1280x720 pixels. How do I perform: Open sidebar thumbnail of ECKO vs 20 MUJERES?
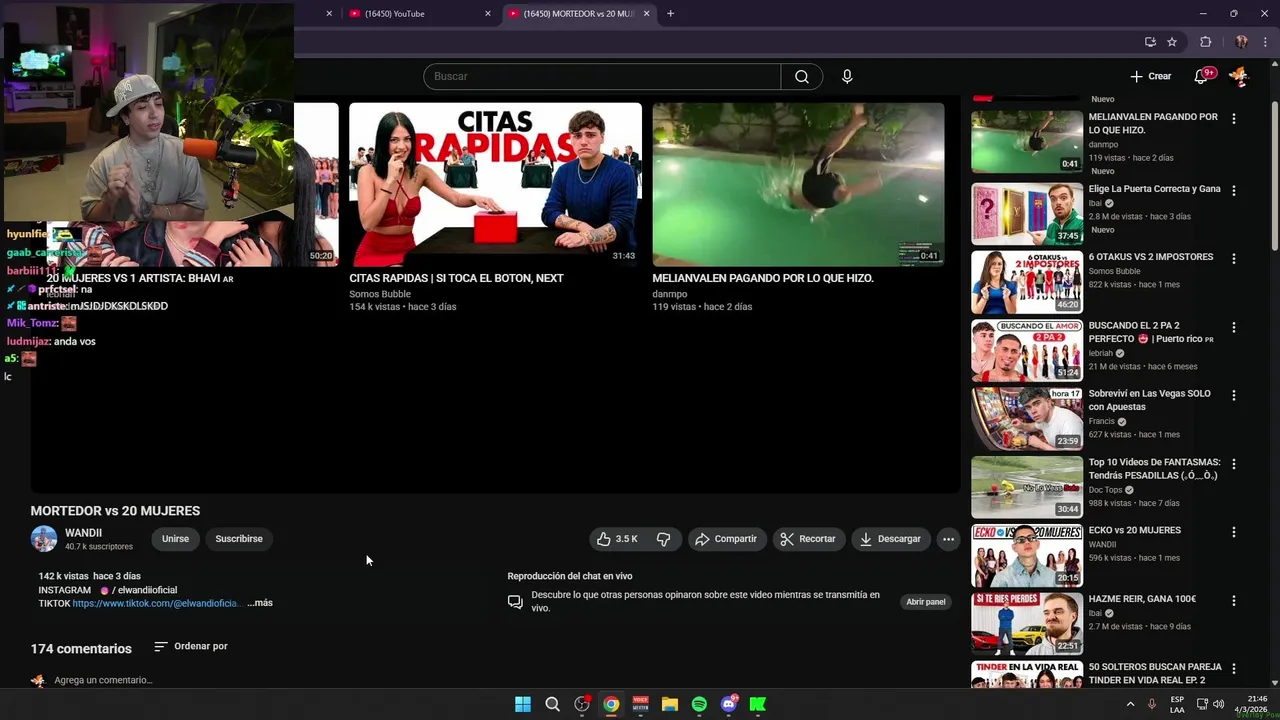1027,556
